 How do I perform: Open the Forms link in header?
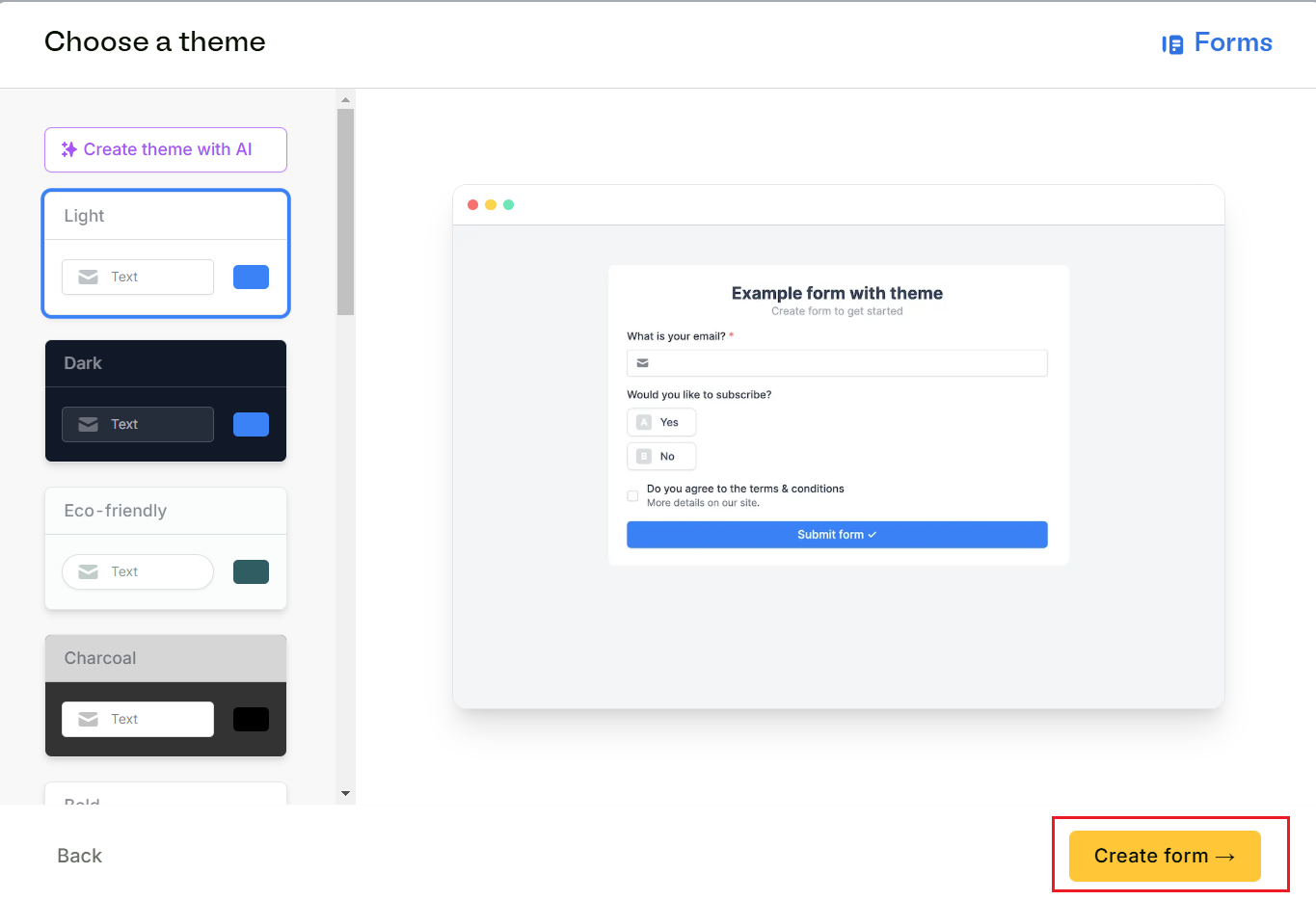[x=1217, y=43]
